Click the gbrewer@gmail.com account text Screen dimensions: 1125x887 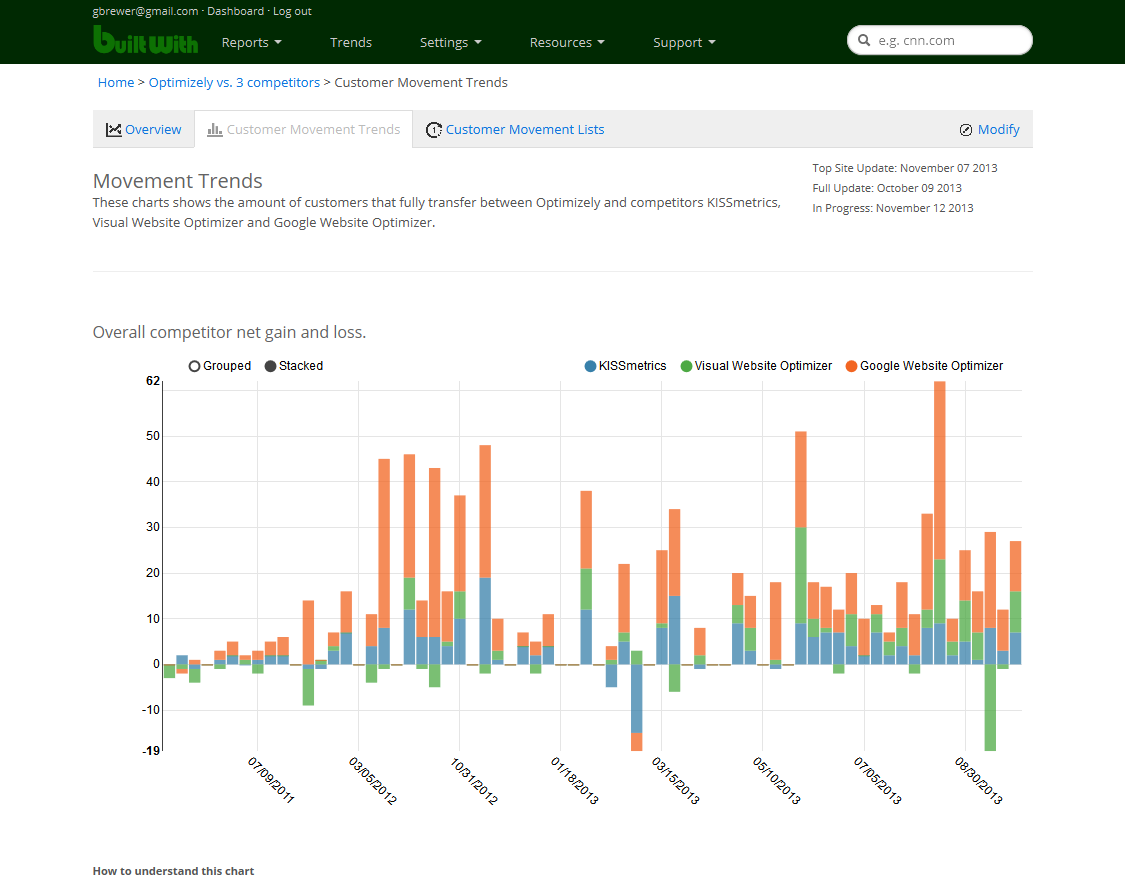(x=145, y=11)
